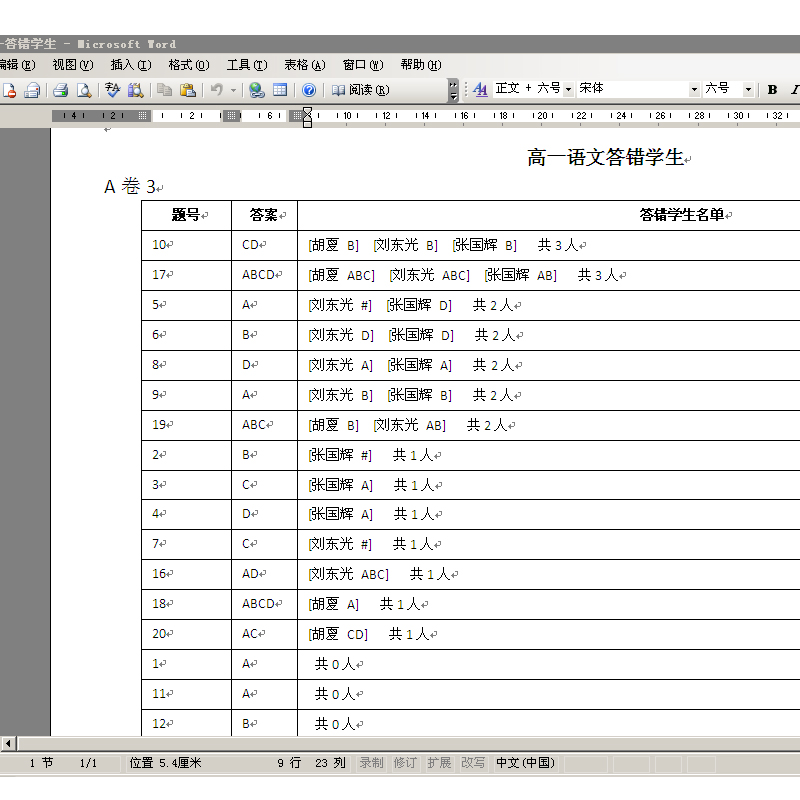Click the indent marker on the ruler
The image size is (800, 800).
tap(307, 117)
